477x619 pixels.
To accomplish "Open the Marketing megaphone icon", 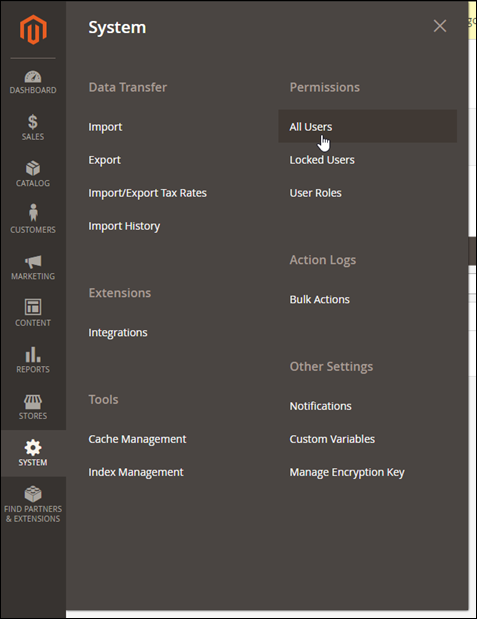I will tap(33, 262).
